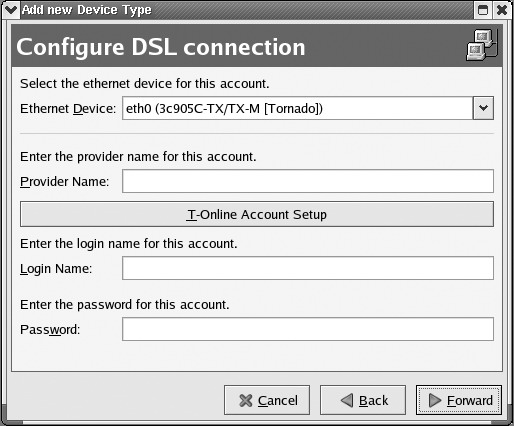Focus the Login Name input field
Screen dimensions: 514x426
tap(308, 268)
